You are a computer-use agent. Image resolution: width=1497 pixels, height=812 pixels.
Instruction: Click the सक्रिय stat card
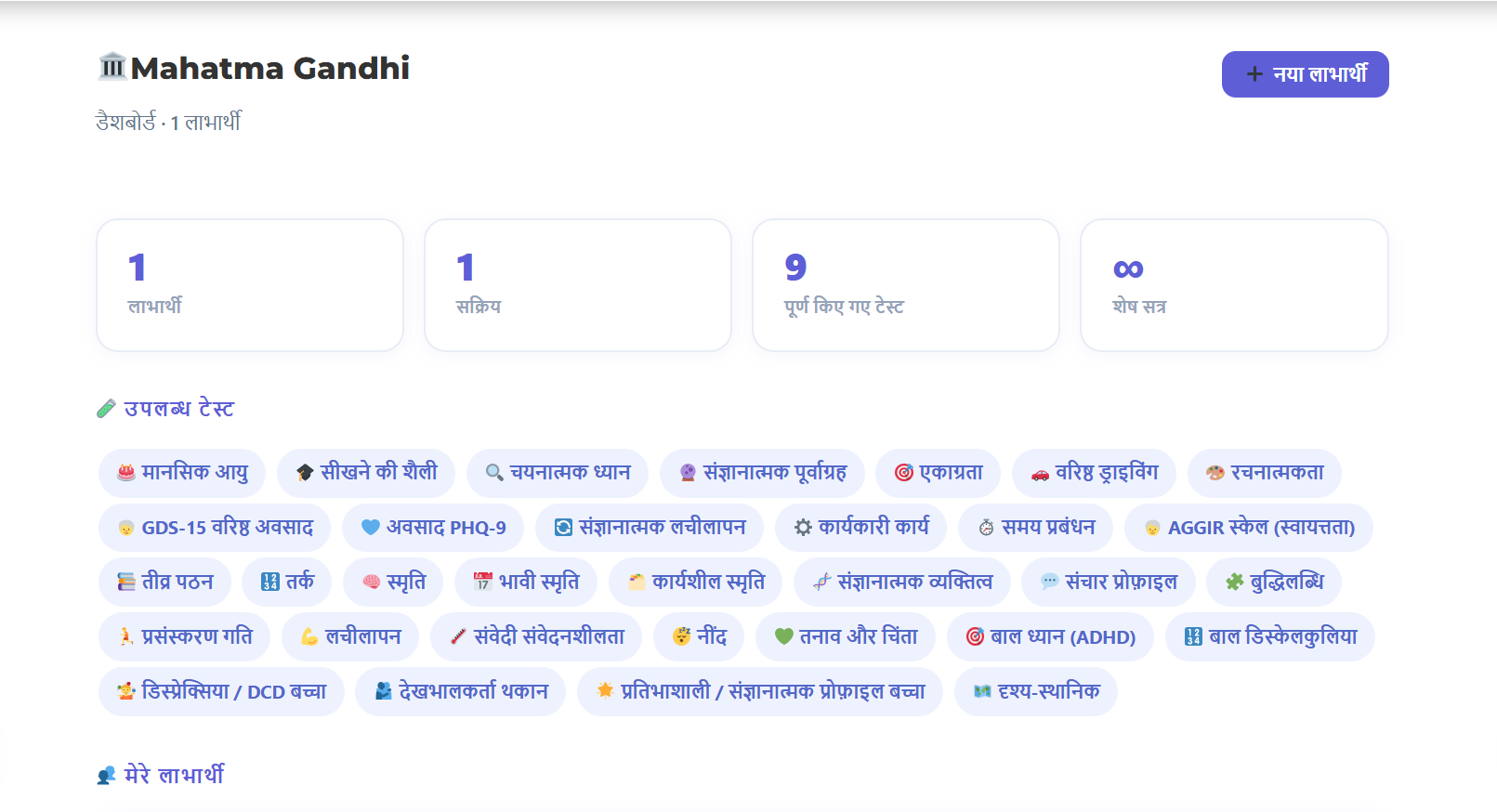[578, 285]
